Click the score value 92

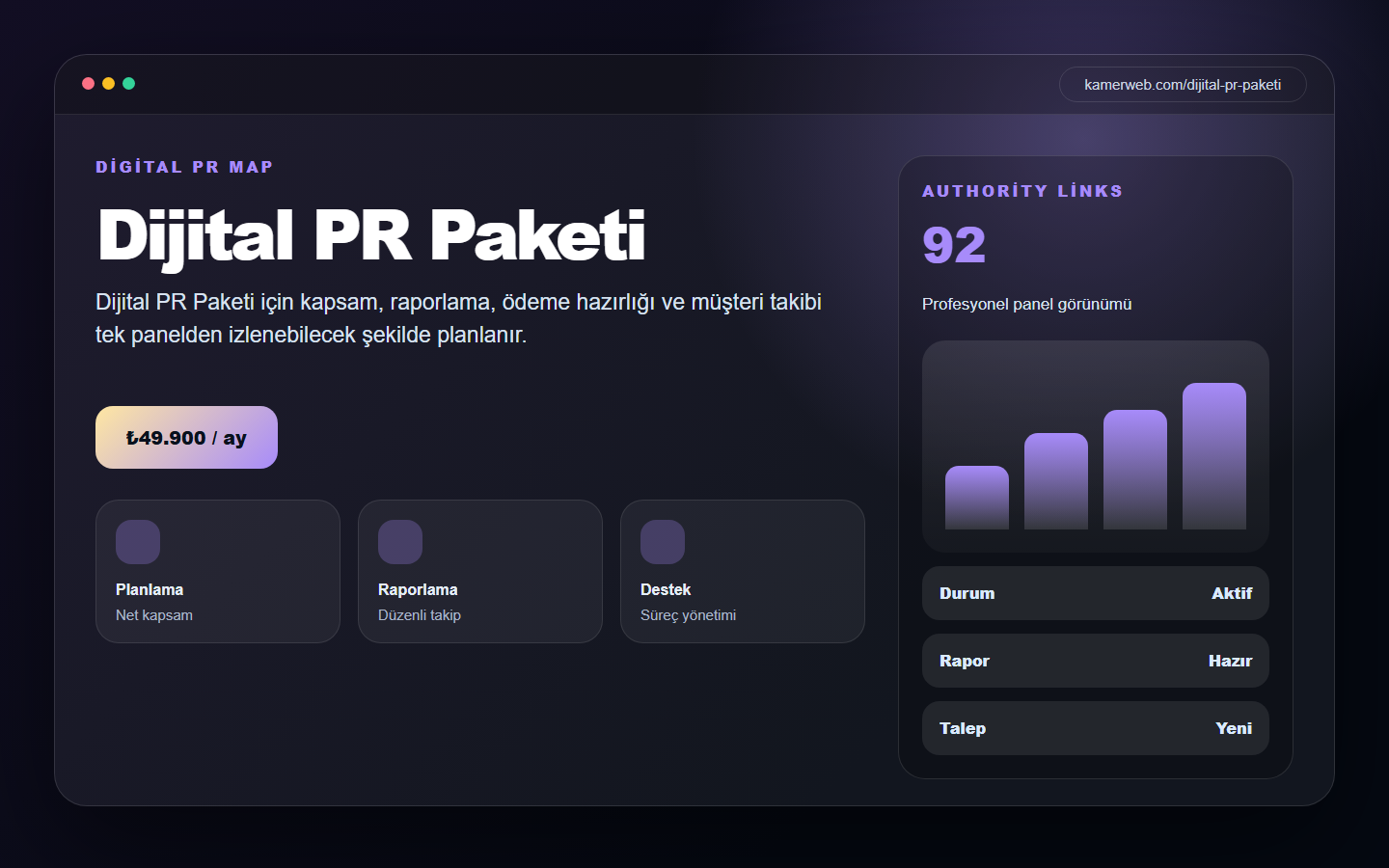tap(954, 245)
